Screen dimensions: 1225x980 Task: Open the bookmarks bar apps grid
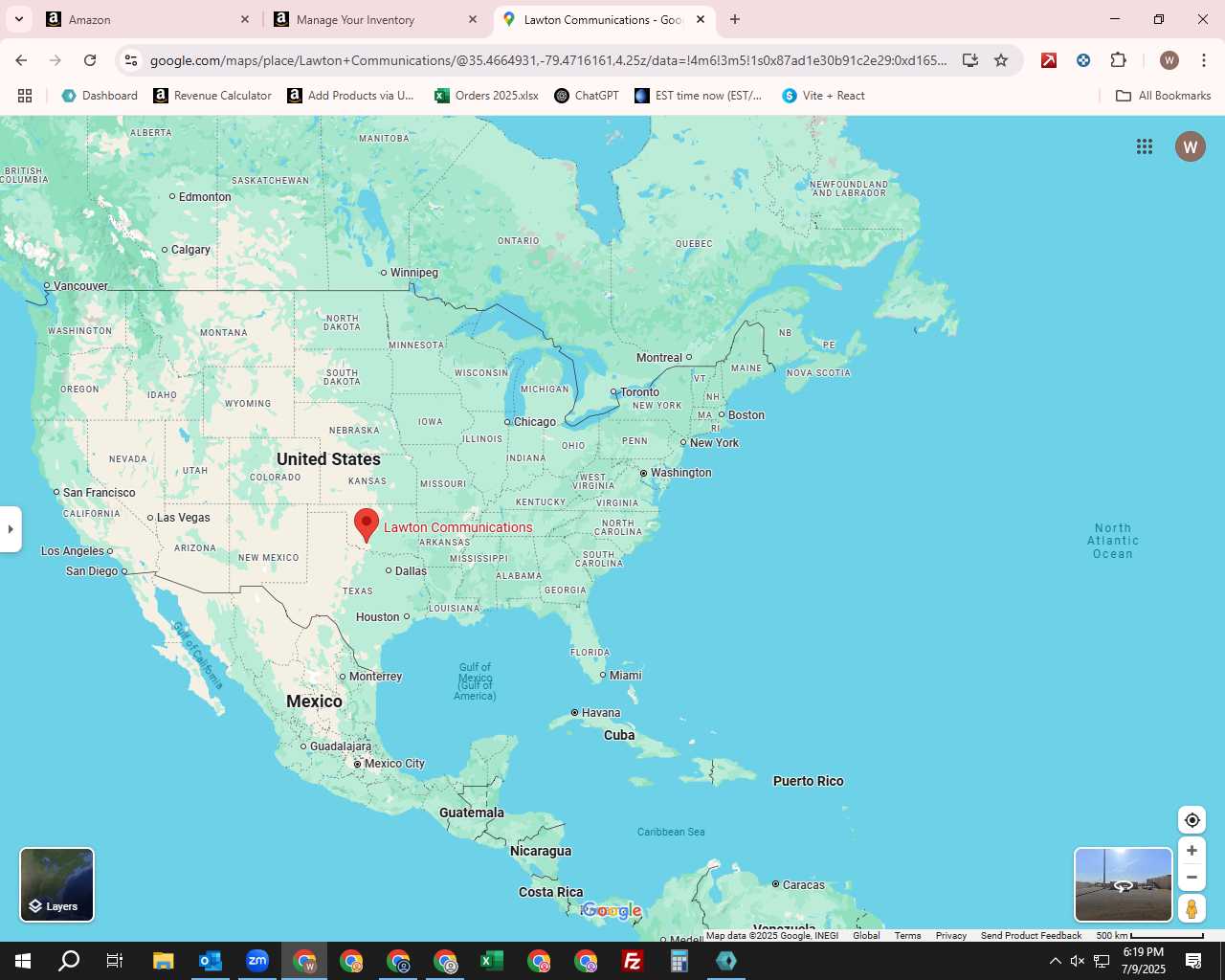coord(25,96)
